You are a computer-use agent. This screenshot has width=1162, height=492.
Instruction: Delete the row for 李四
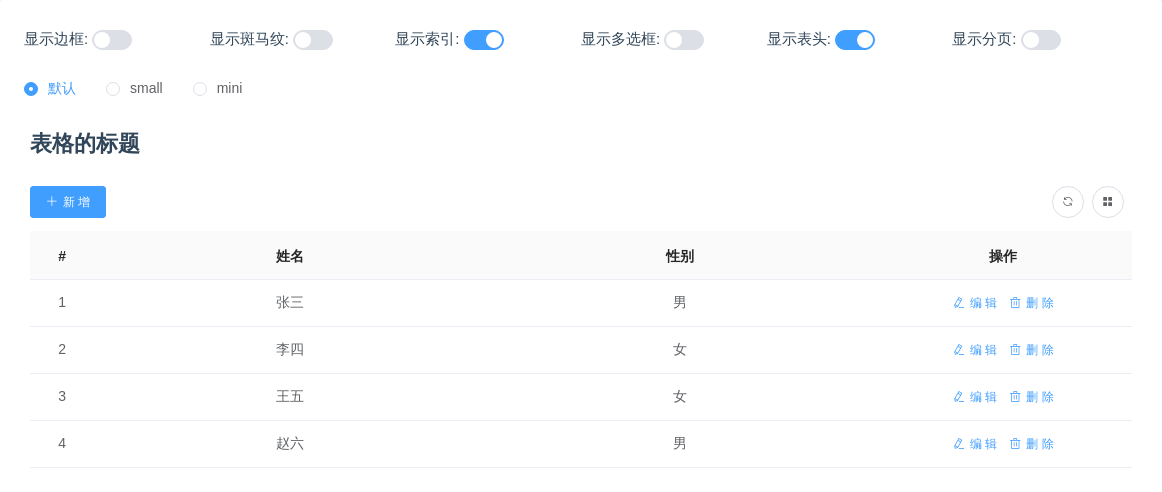click(x=1032, y=350)
